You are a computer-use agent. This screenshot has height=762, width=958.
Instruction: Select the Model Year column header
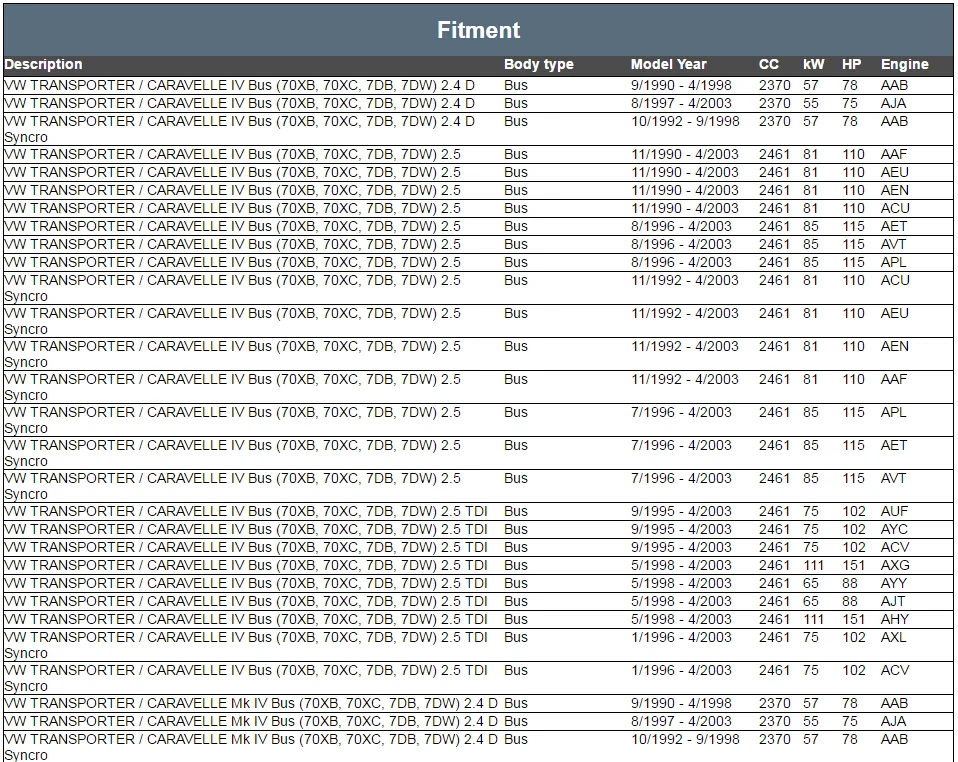(668, 64)
